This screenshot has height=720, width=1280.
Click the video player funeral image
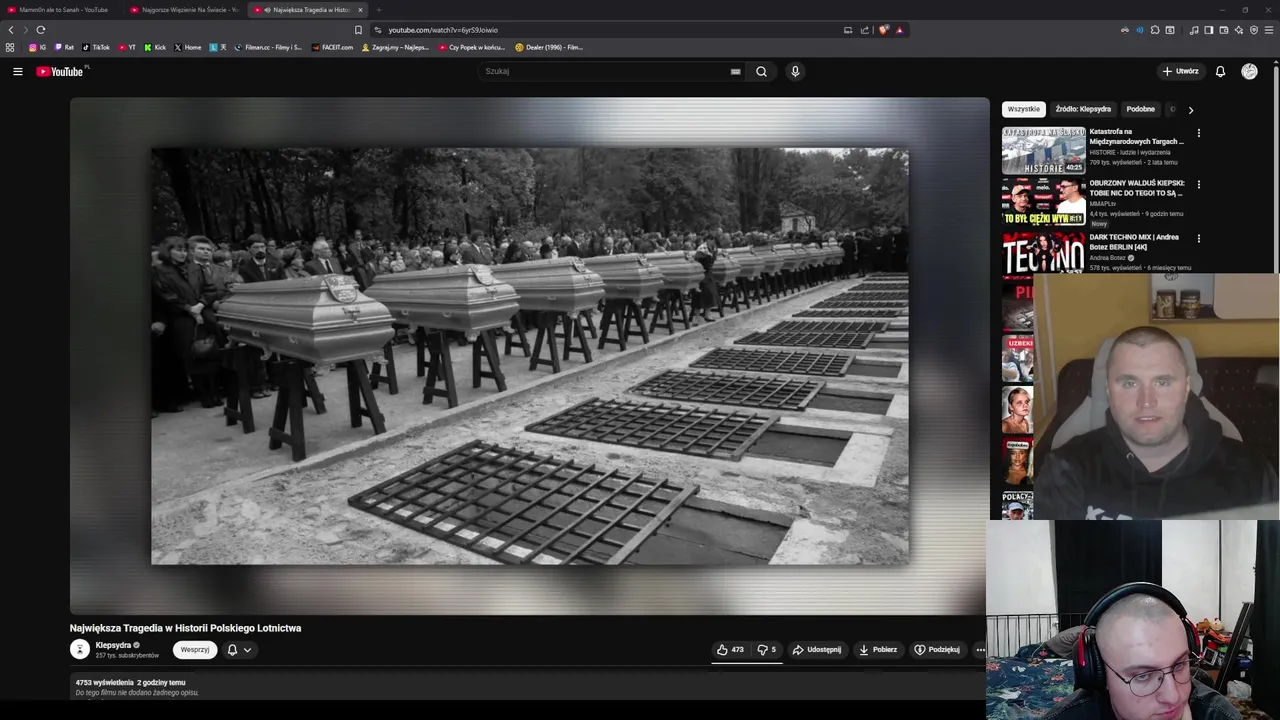tap(529, 356)
